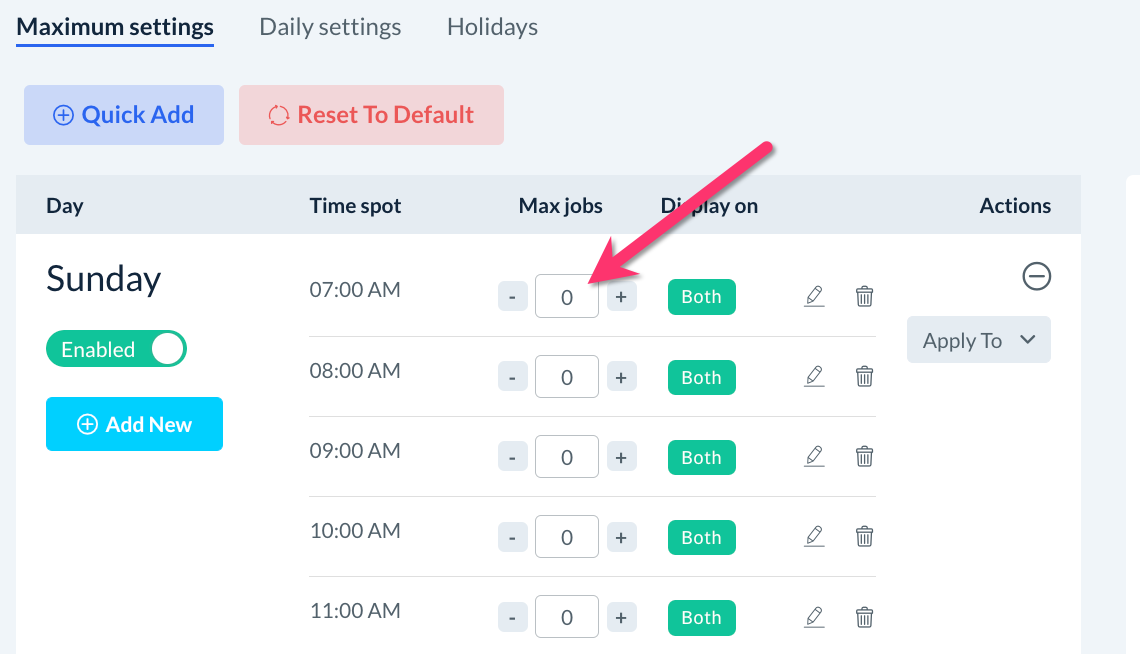Open the Apply To dropdown
The image size is (1140, 654).
pyautogui.click(x=978, y=340)
